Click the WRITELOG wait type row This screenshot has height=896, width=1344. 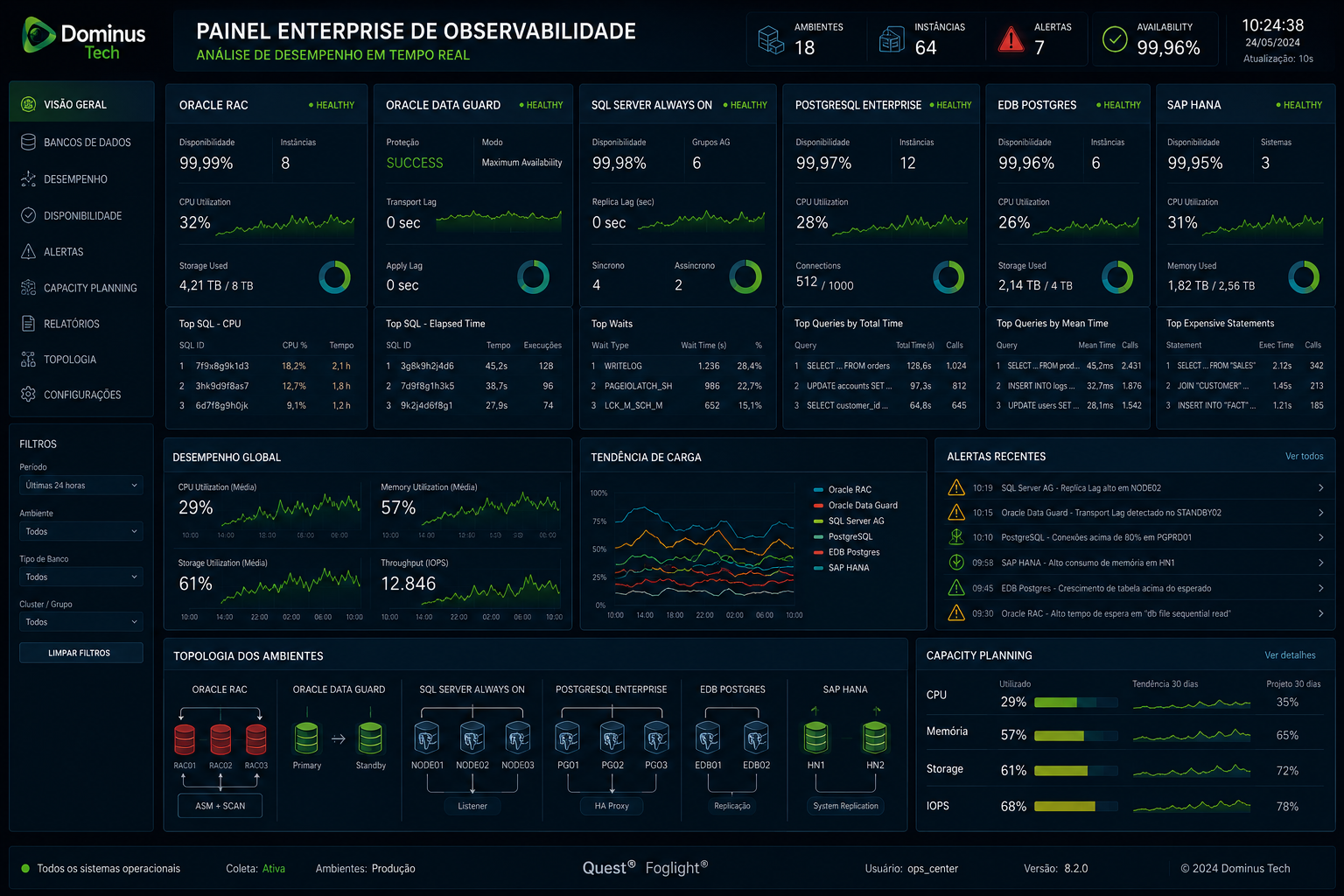click(677, 366)
